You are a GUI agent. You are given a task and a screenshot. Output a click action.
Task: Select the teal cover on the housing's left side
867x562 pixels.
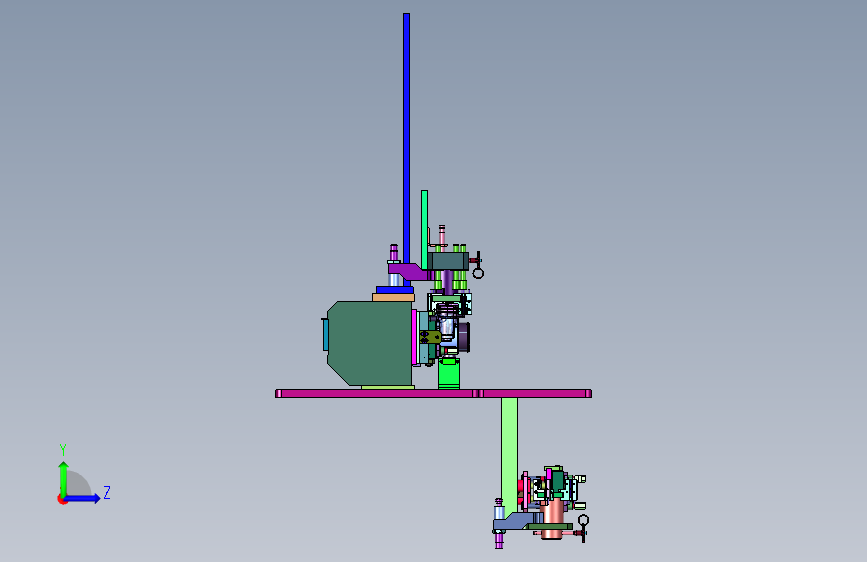pyautogui.click(x=325, y=335)
